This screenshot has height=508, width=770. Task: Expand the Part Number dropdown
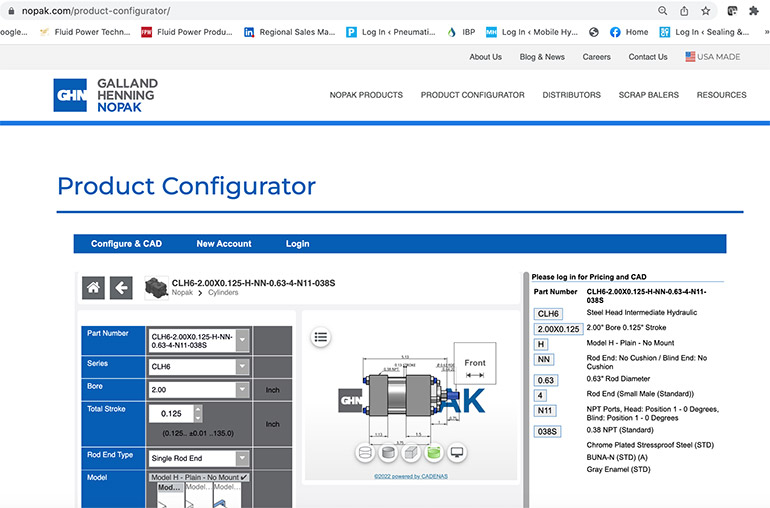tap(243, 340)
